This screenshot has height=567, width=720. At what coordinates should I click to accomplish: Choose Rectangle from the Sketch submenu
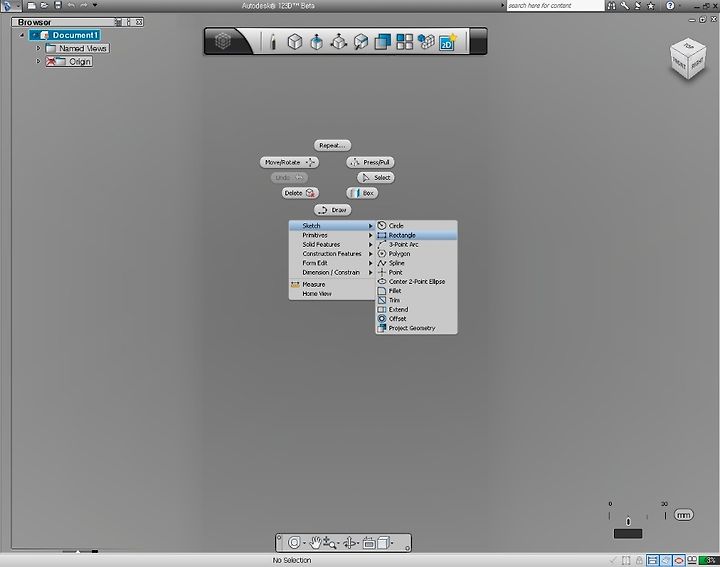click(x=416, y=235)
